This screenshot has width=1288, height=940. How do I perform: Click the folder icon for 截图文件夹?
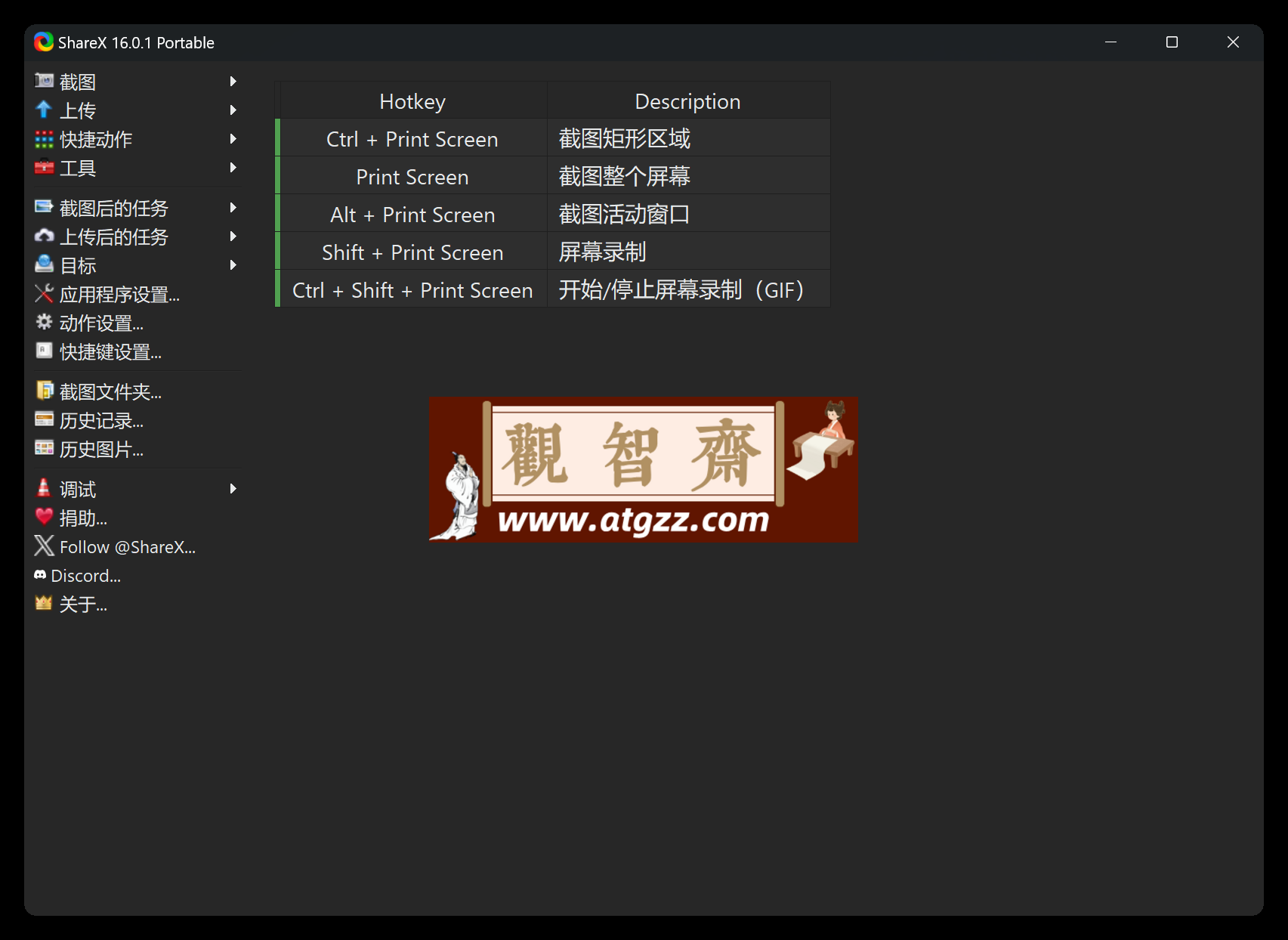(44, 391)
